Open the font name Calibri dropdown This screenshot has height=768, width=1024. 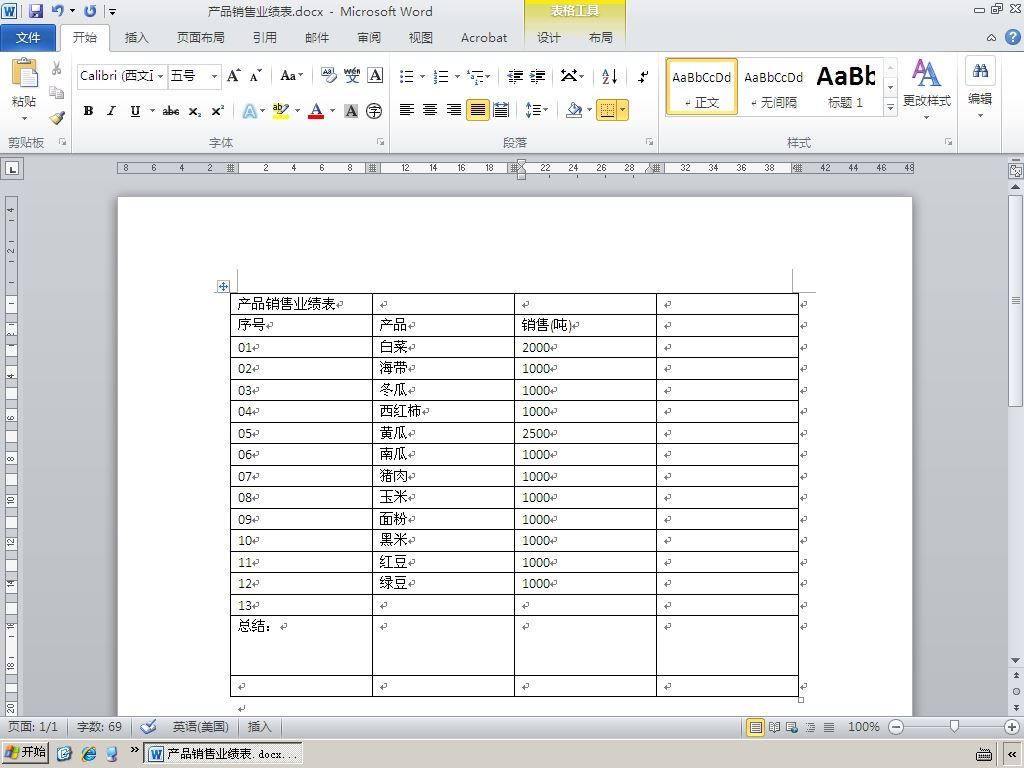(161, 76)
